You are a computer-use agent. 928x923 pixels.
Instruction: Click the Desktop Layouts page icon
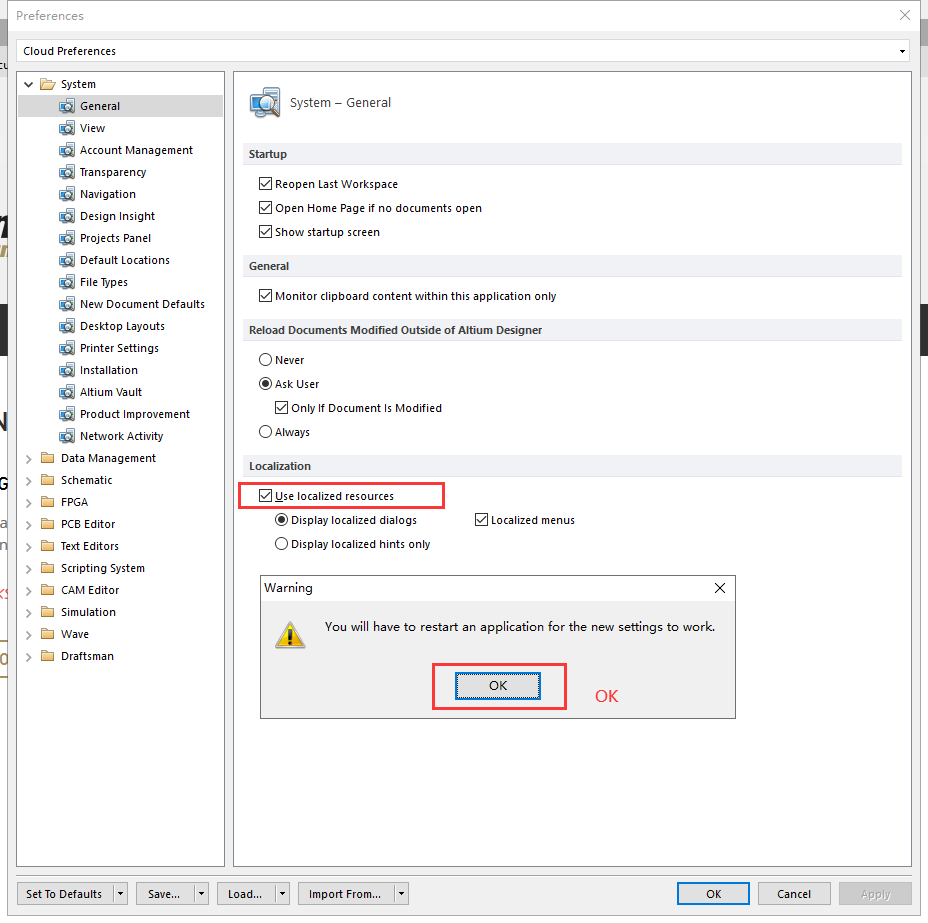pos(67,326)
